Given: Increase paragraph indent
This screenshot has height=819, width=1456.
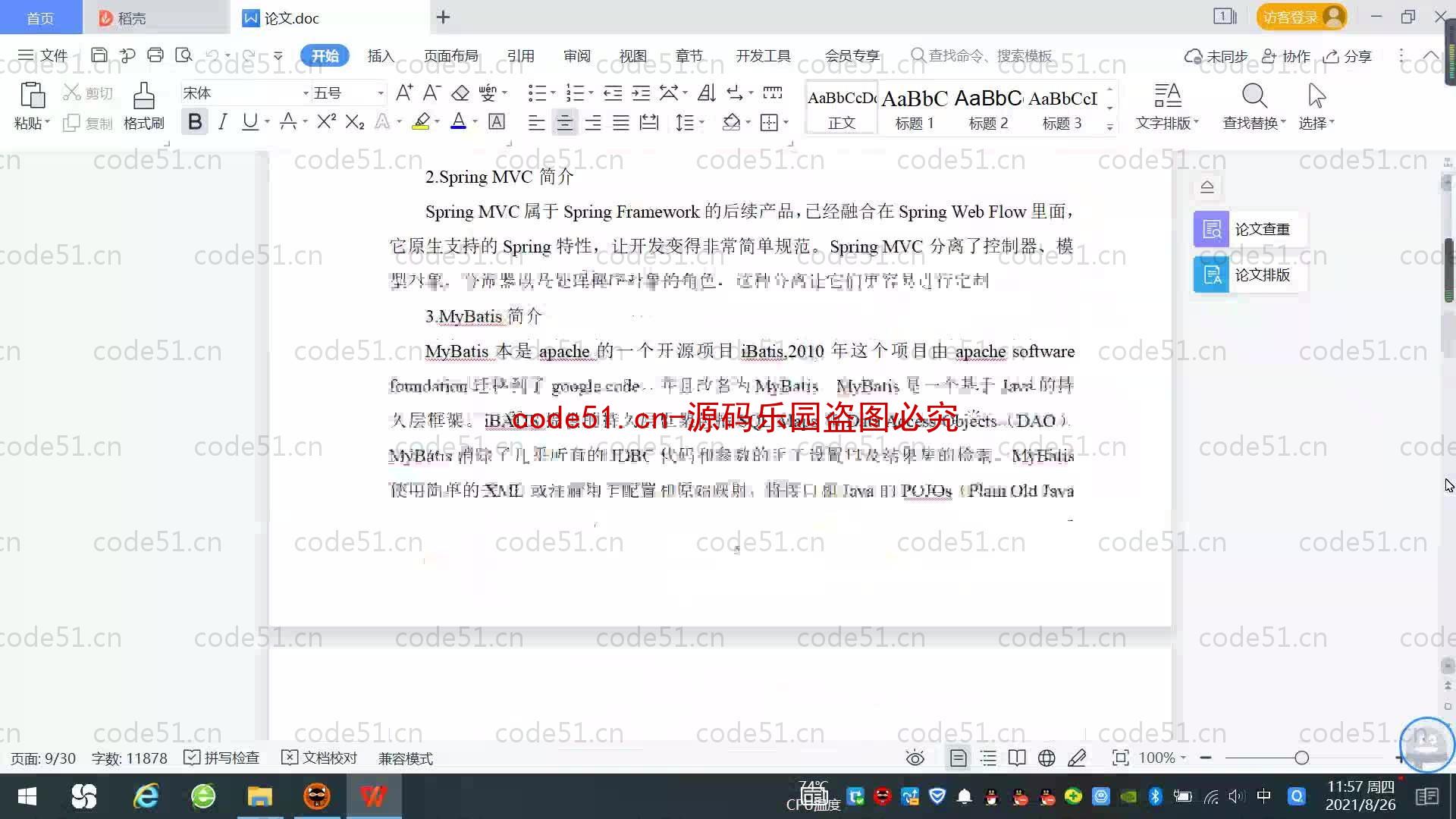Looking at the screenshot, I should (641, 93).
